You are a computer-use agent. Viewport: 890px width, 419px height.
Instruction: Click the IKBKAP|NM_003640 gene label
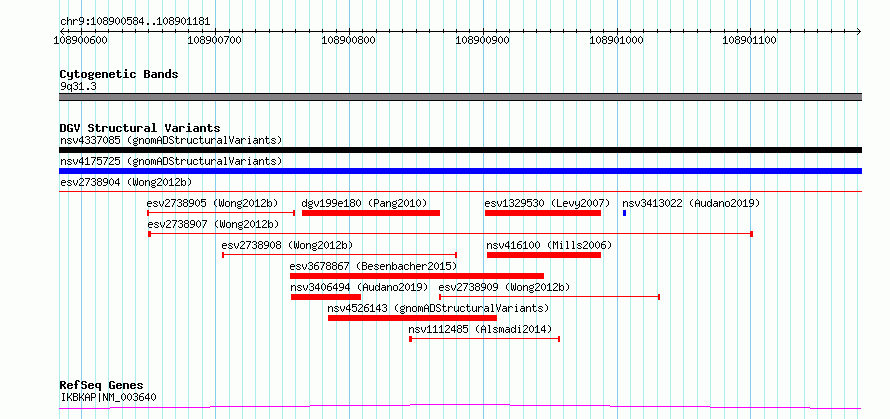point(108,397)
